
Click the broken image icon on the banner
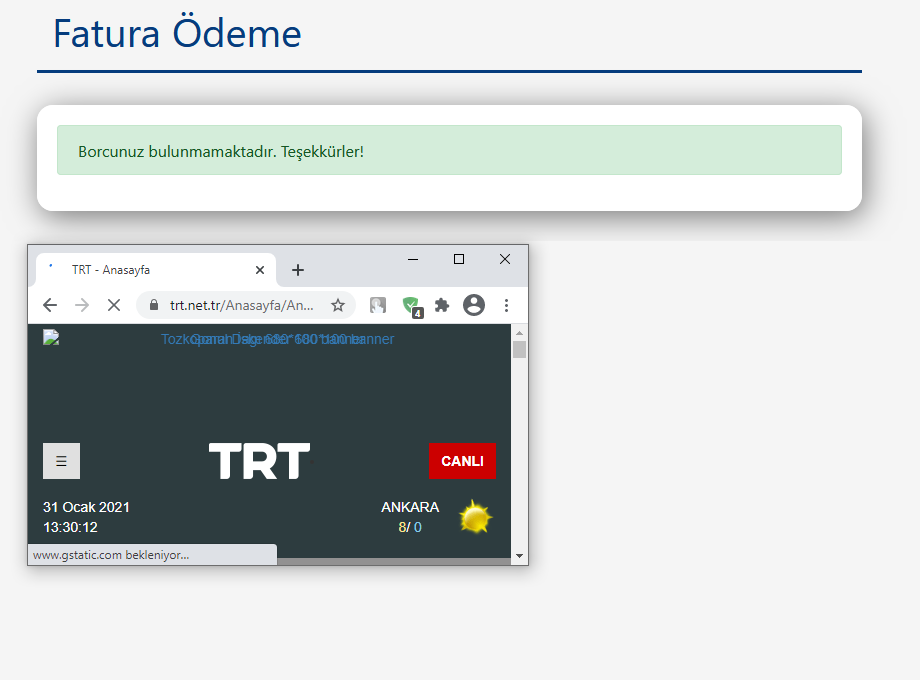pyautogui.click(x=51, y=337)
